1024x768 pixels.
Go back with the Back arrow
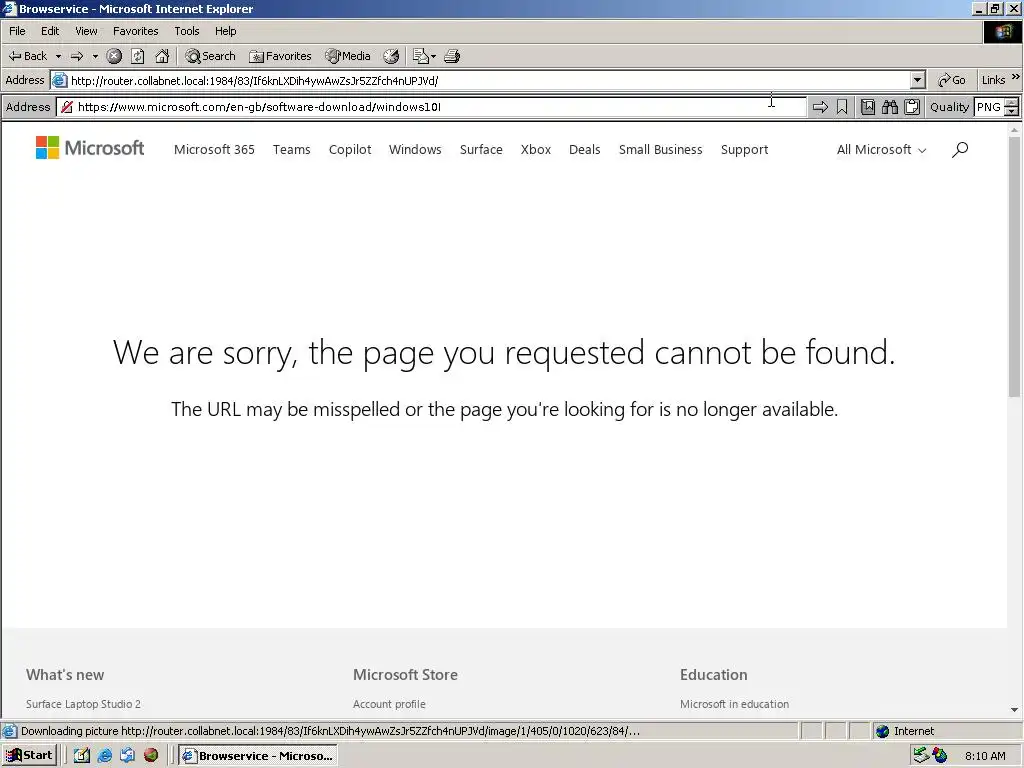click(x=27, y=56)
